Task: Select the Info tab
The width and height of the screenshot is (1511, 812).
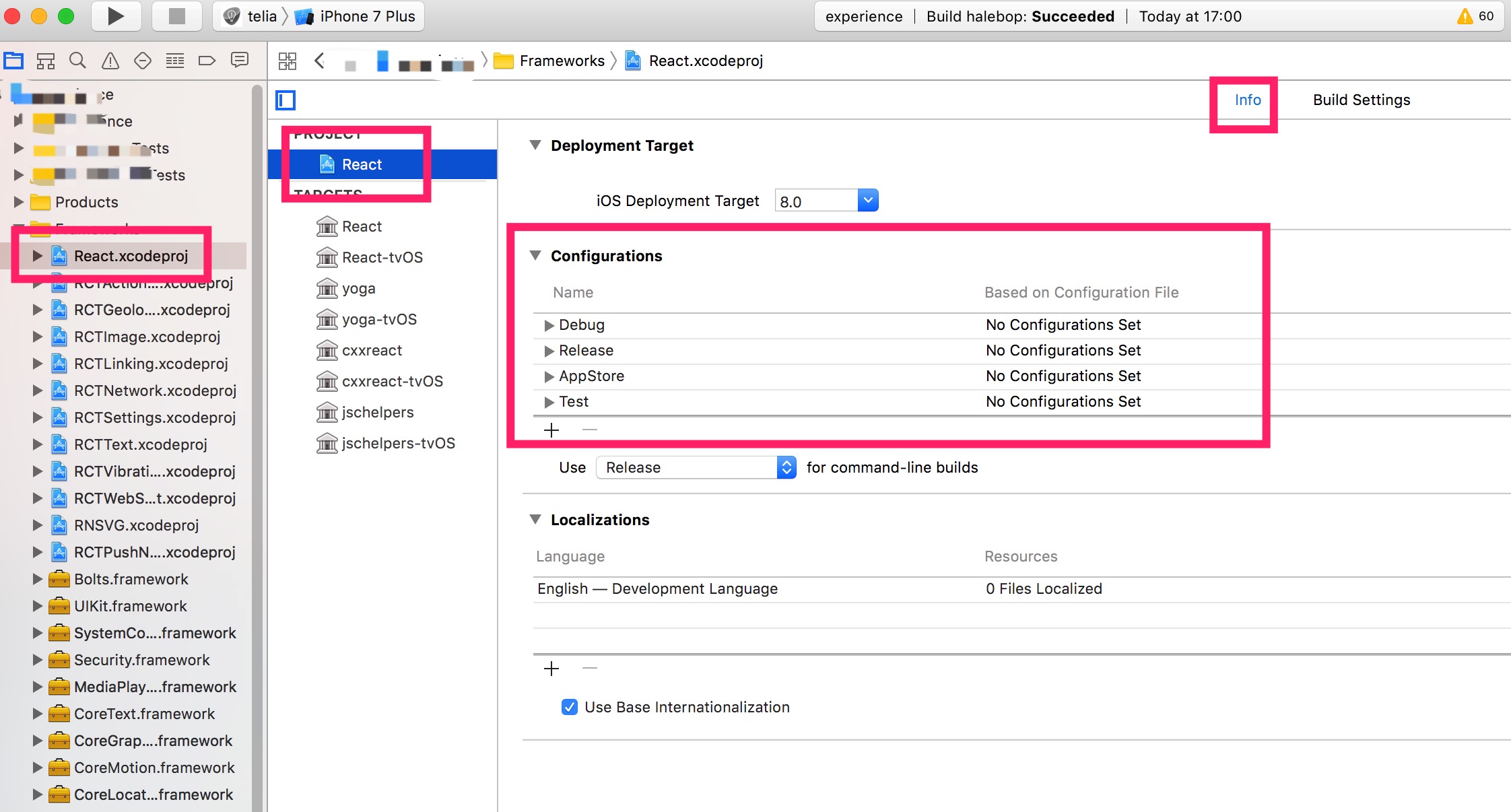Action: (1247, 100)
